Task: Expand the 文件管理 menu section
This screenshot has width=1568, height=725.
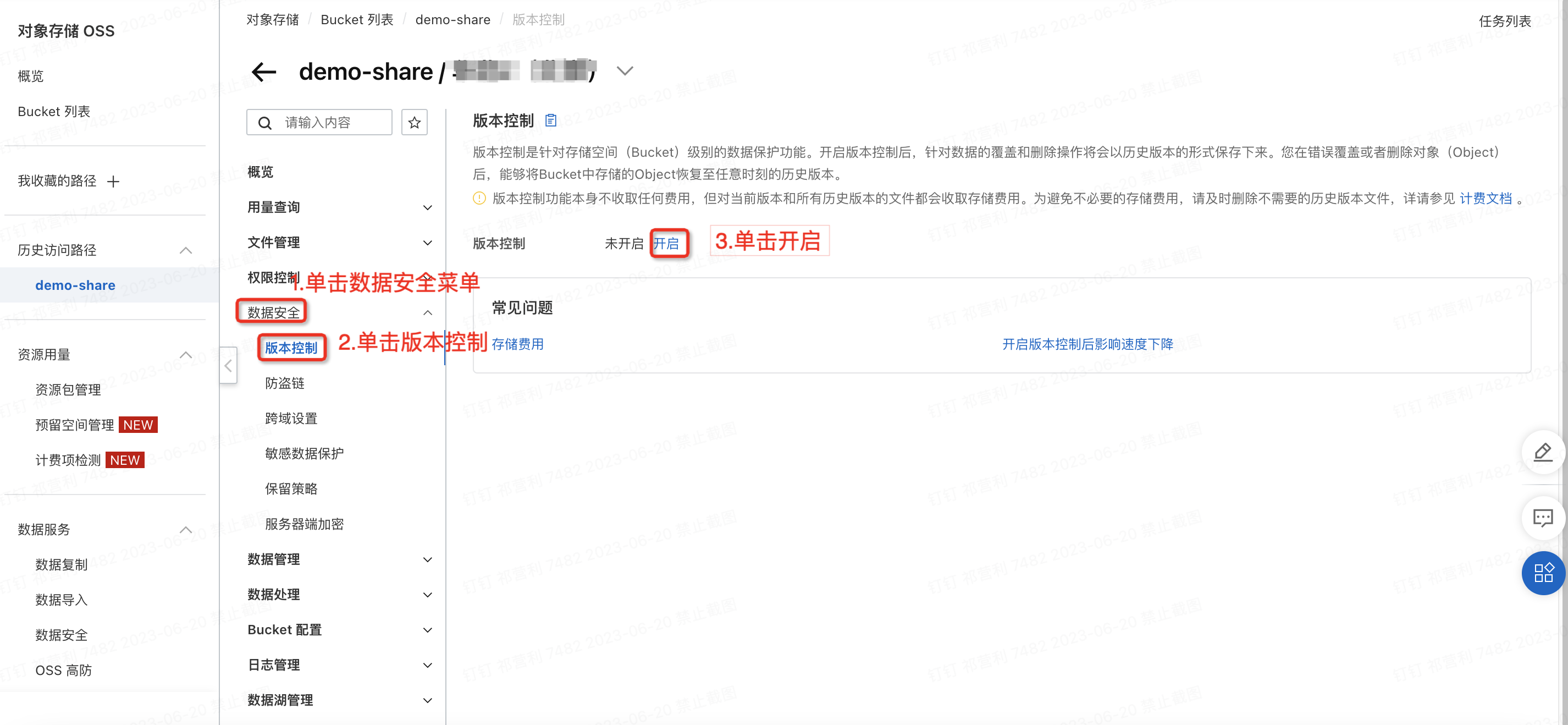Action: 427,243
